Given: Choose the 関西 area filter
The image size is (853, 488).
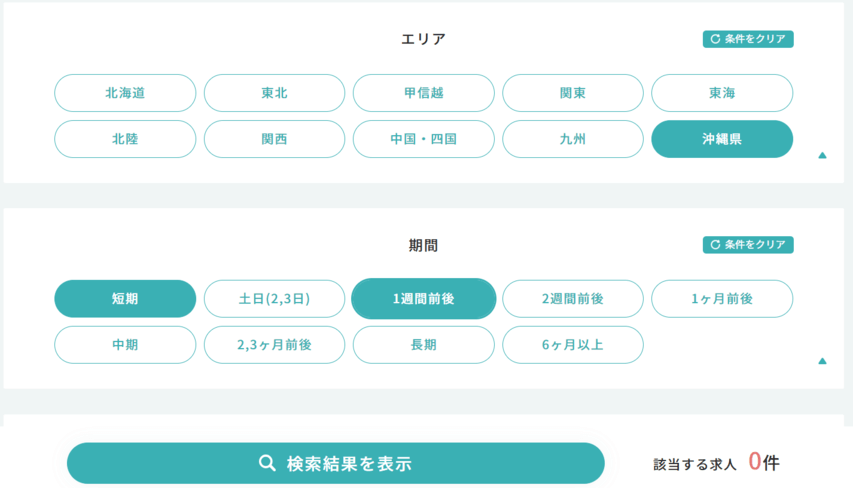Looking at the screenshot, I should (x=274, y=139).
